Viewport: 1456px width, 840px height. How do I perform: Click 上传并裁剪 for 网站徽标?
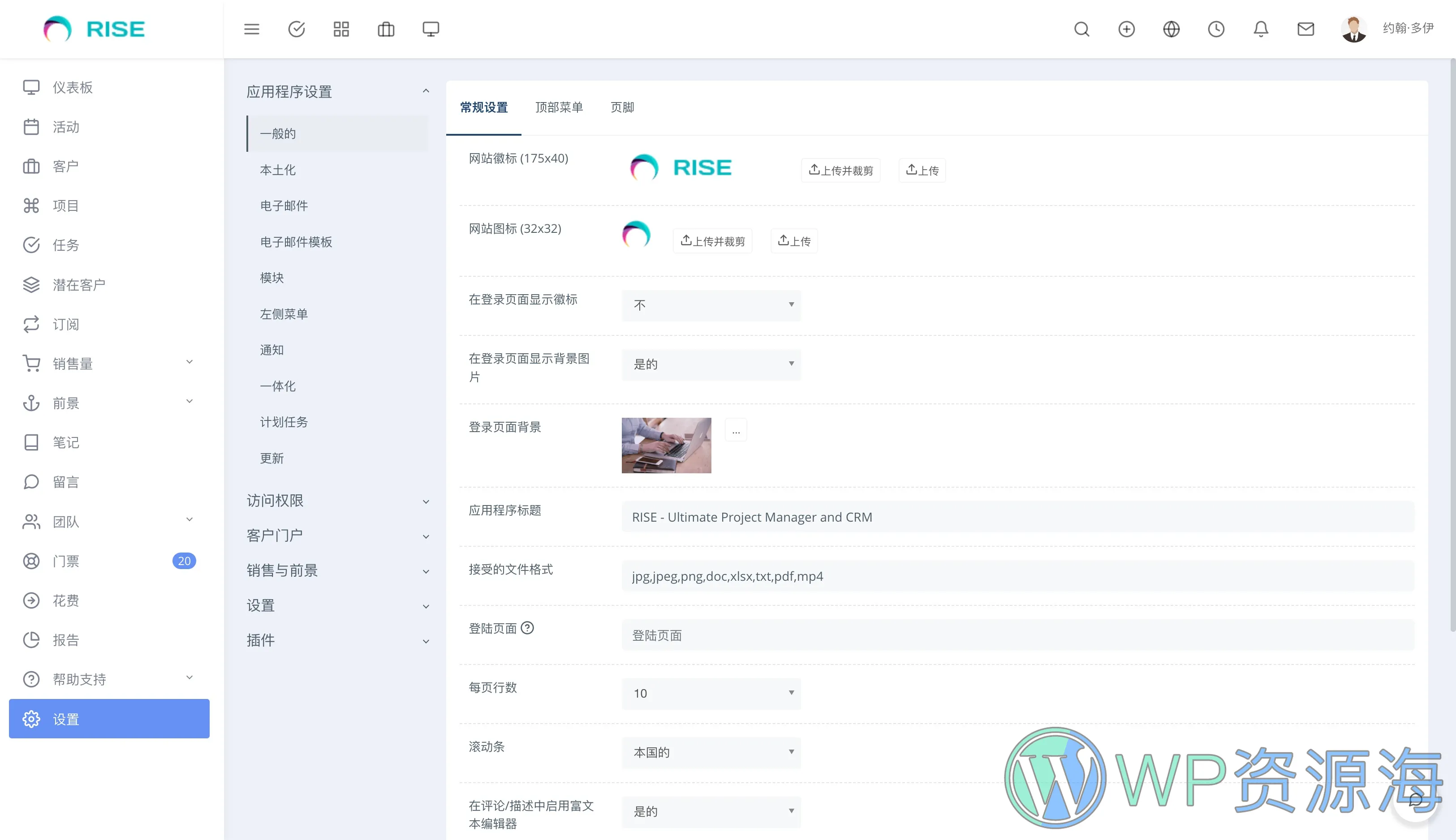point(841,170)
